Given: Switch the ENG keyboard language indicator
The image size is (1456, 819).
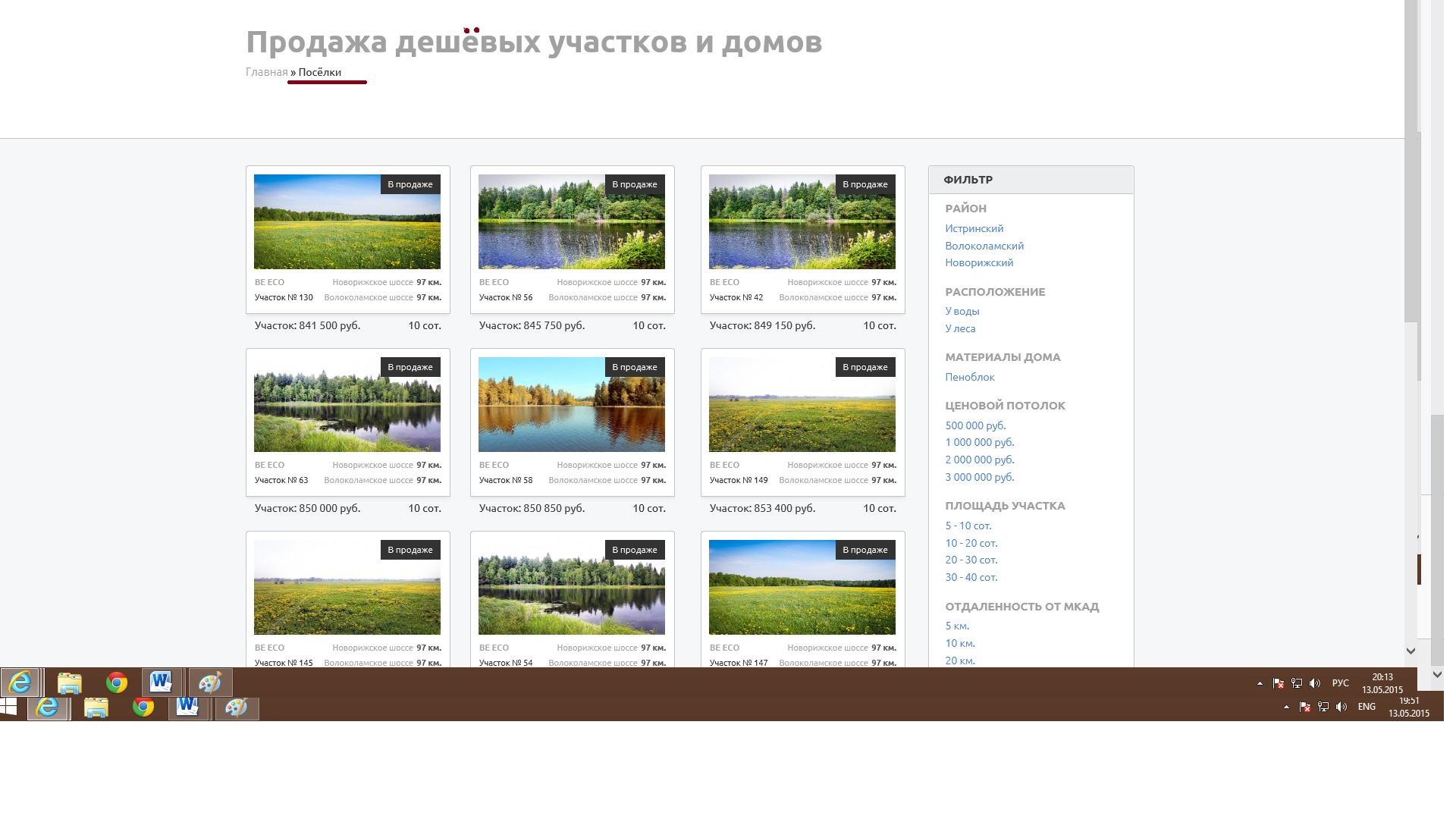Looking at the screenshot, I should [1367, 707].
